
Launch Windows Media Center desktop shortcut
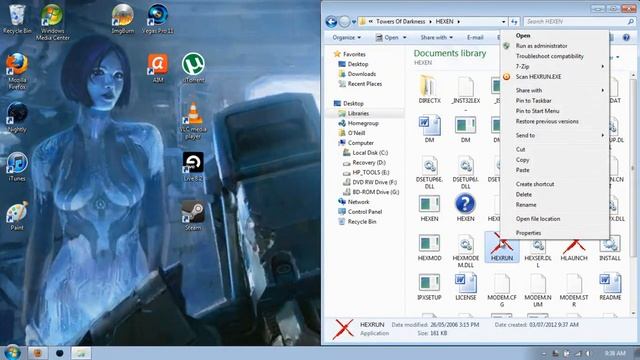(x=52, y=22)
